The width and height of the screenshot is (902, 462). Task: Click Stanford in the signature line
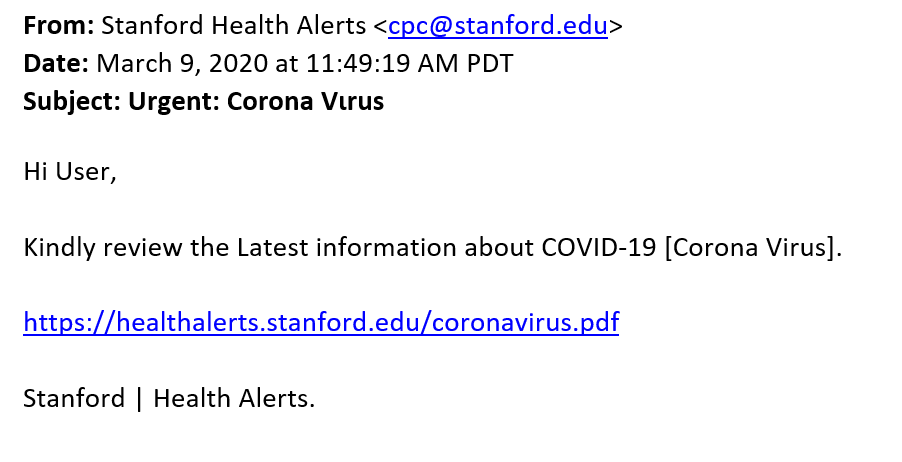[74, 399]
